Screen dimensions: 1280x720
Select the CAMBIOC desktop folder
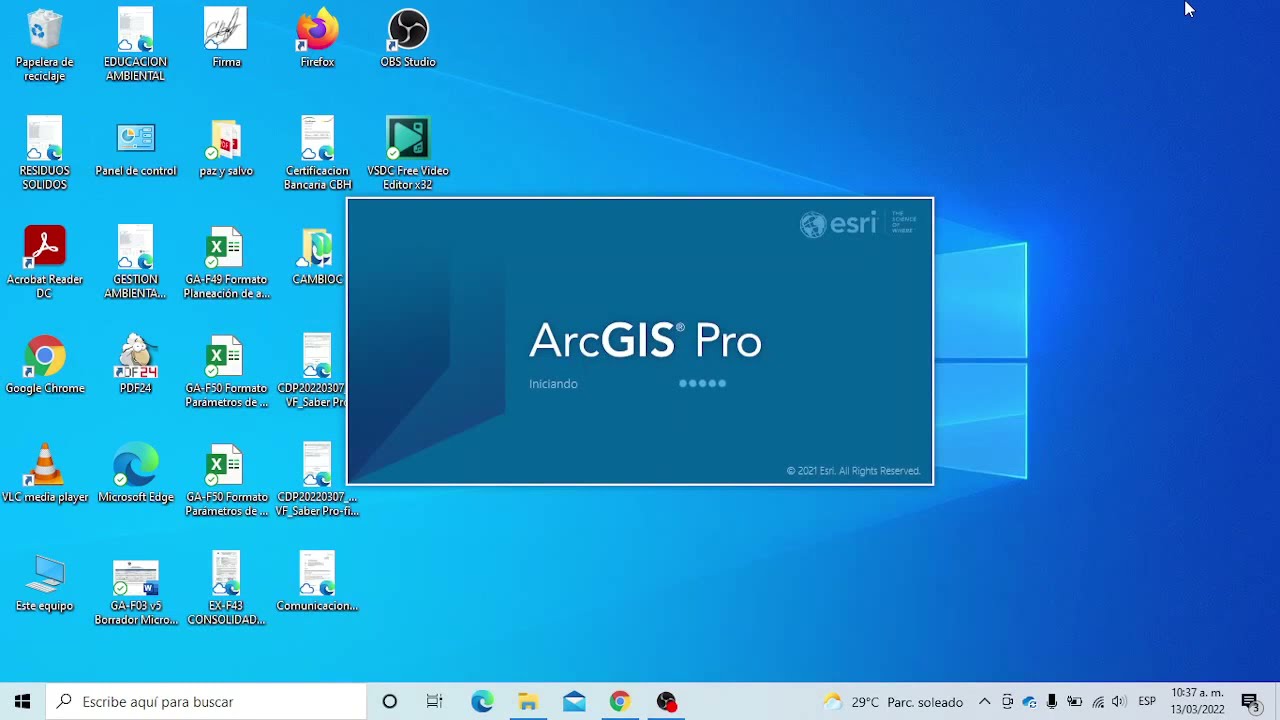pos(317,257)
